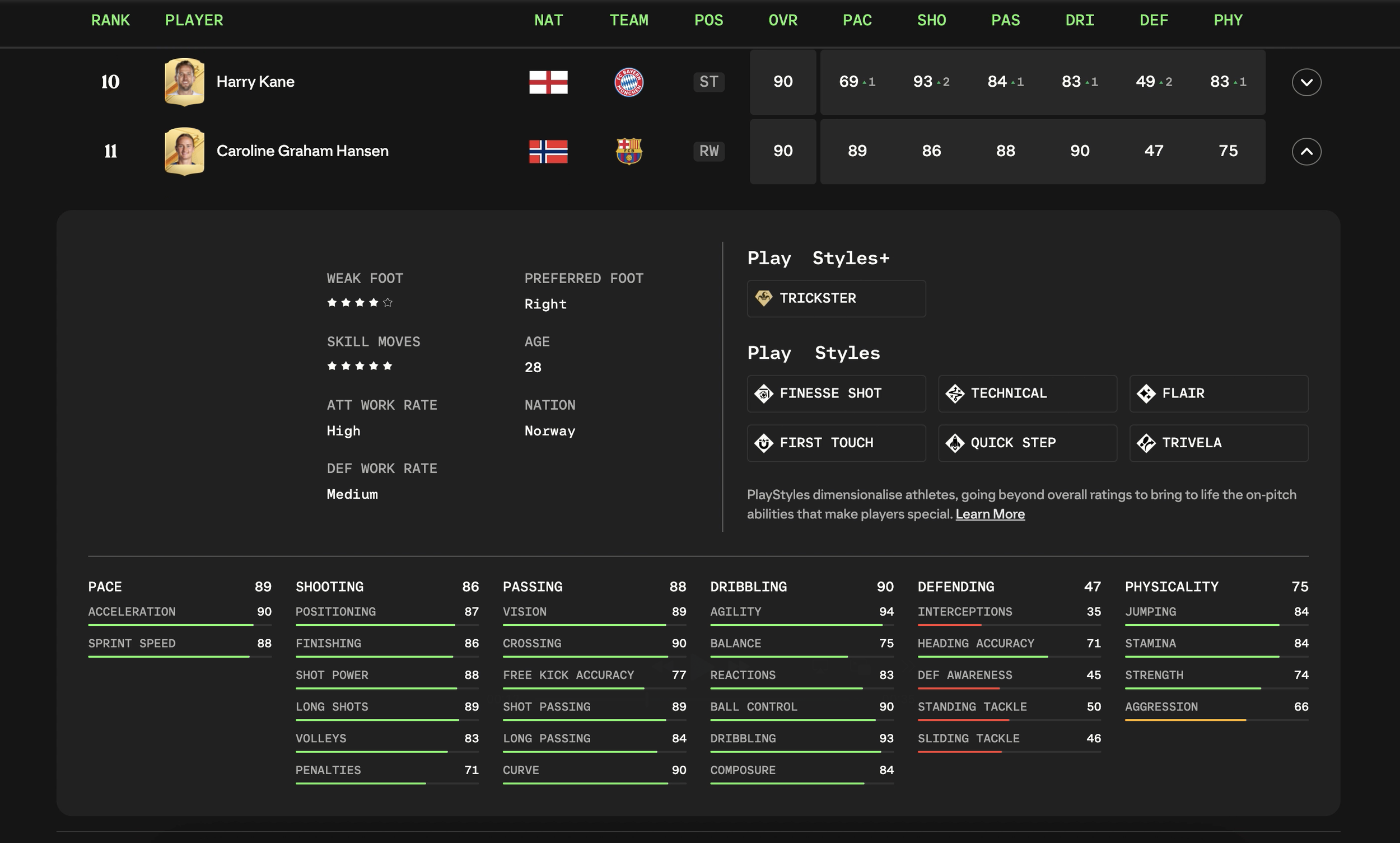The image size is (1400, 843).
Task: Sort by the PAS column header
Action: click(x=1005, y=21)
